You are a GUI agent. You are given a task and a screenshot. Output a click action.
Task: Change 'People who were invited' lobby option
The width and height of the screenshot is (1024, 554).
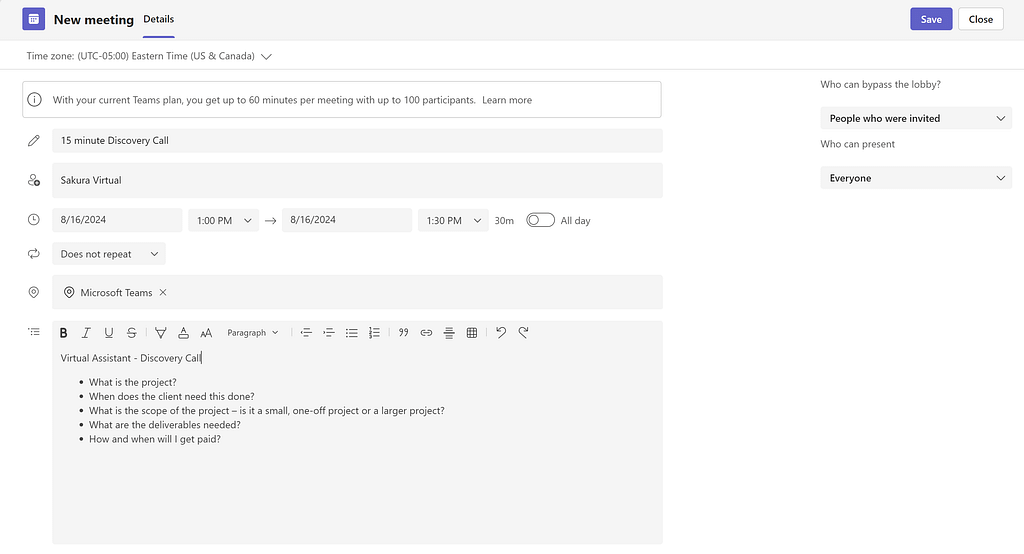pyautogui.click(x=916, y=118)
